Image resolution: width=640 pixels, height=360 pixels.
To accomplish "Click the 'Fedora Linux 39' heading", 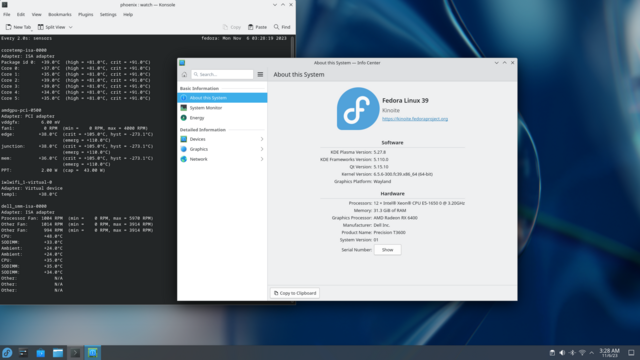I will pyautogui.click(x=405, y=100).
